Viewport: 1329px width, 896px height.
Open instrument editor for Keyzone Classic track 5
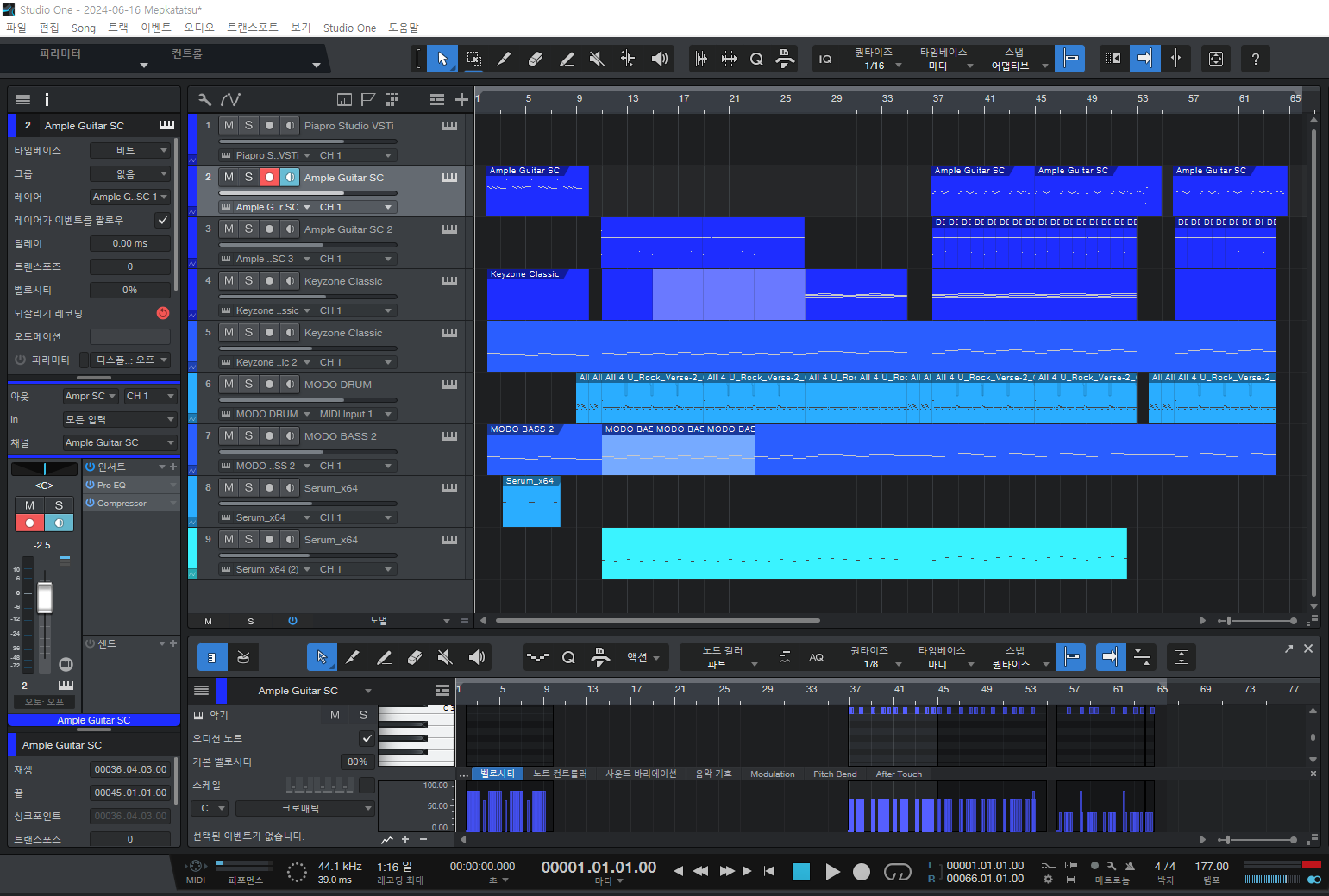coord(449,332)
